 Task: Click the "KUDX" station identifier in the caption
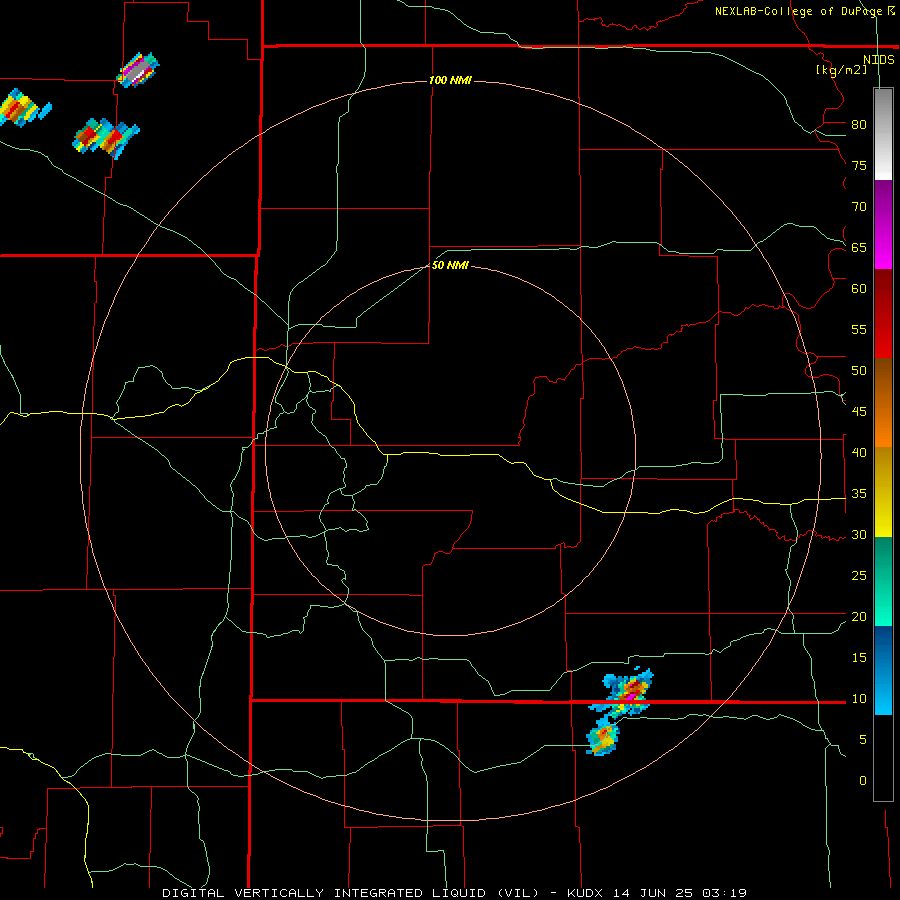click(586, 893)
